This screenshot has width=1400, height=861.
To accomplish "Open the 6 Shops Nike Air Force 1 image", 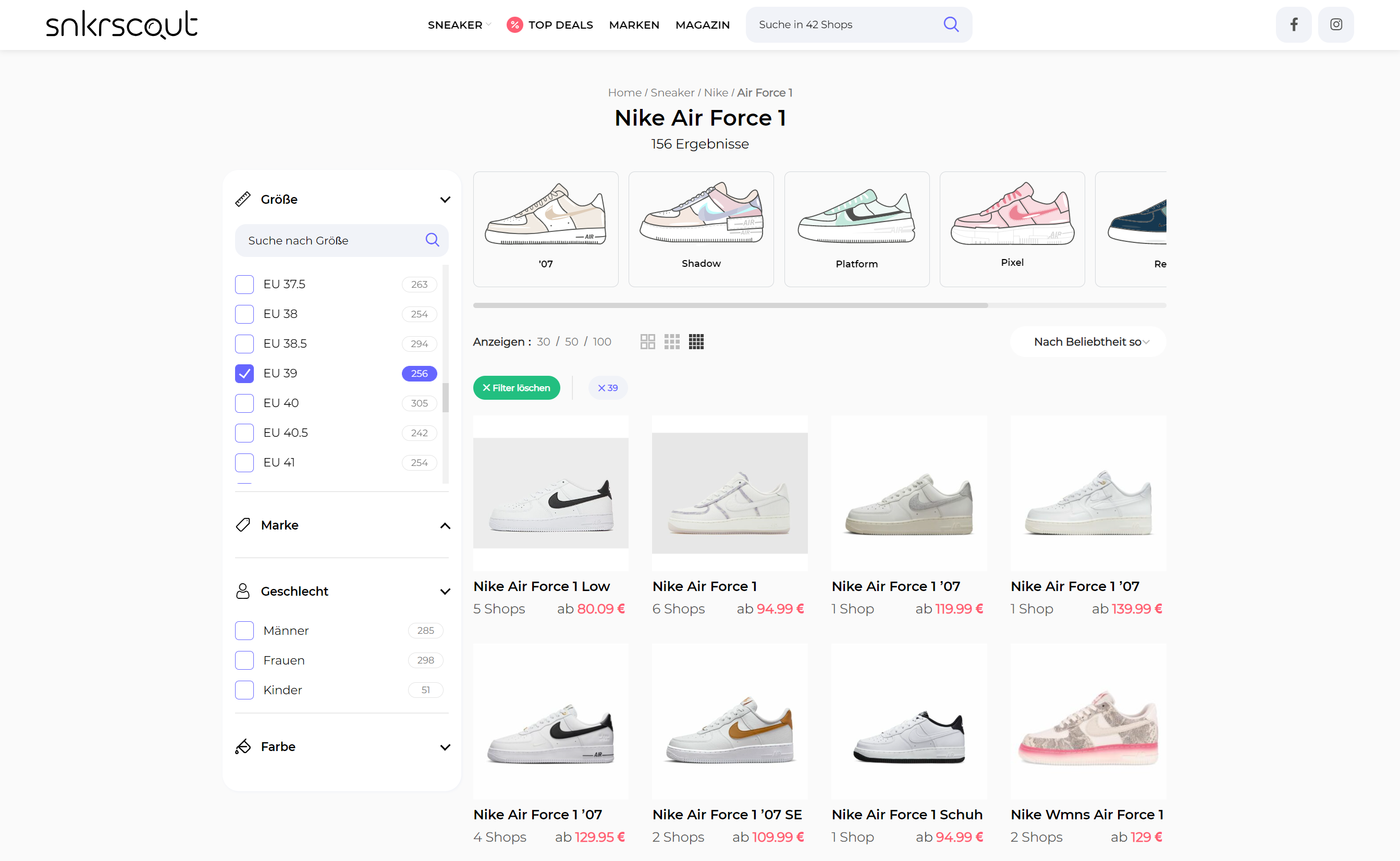I will (x=729, y=493).
